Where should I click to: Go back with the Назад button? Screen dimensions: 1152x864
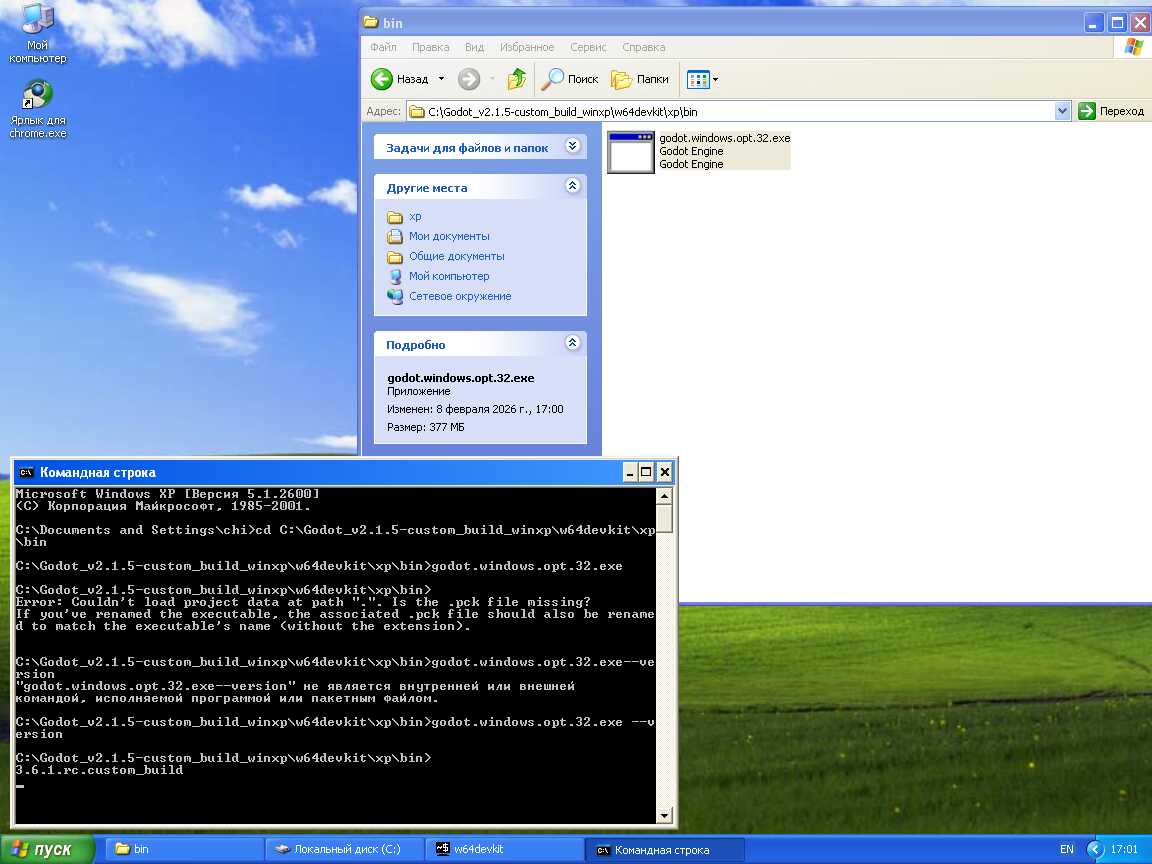click(x=400, y=79)
